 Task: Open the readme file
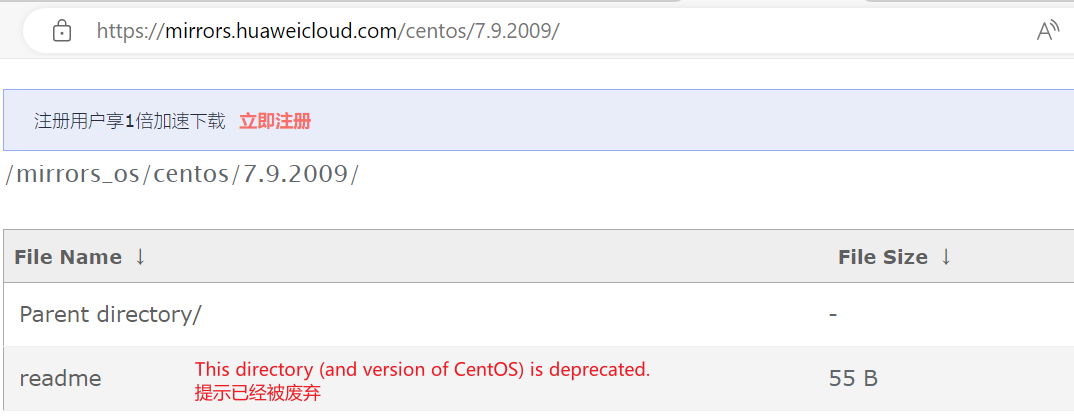(60, 379)
